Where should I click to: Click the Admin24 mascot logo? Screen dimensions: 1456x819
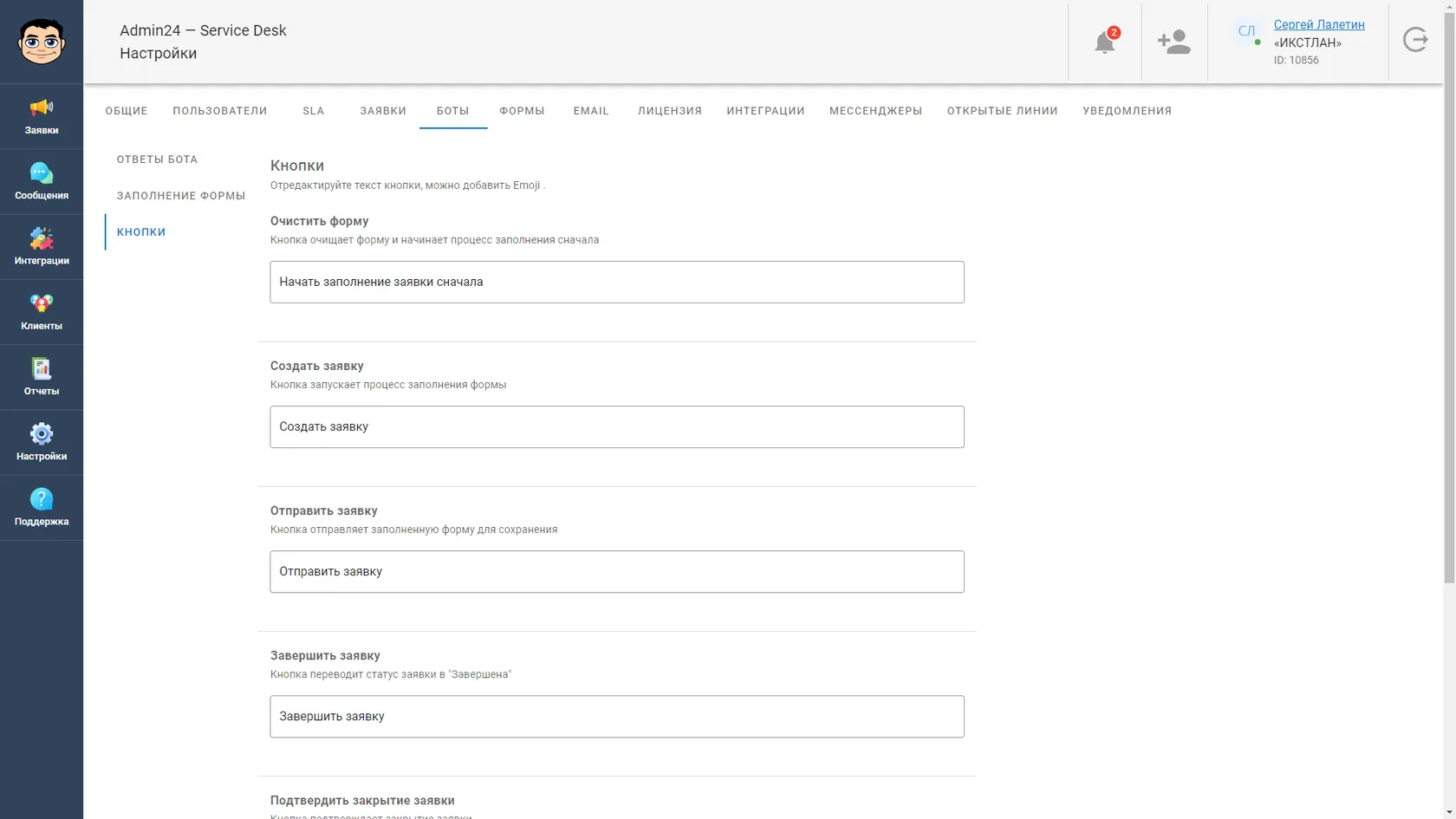click(x=42, y=42)
